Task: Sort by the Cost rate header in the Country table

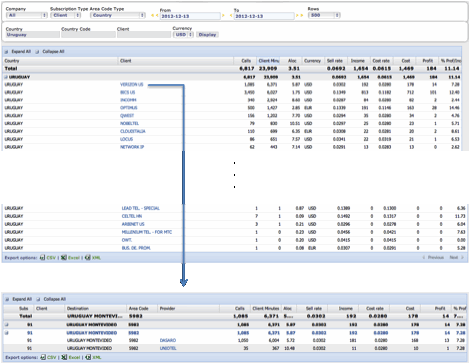Action: 381,61
